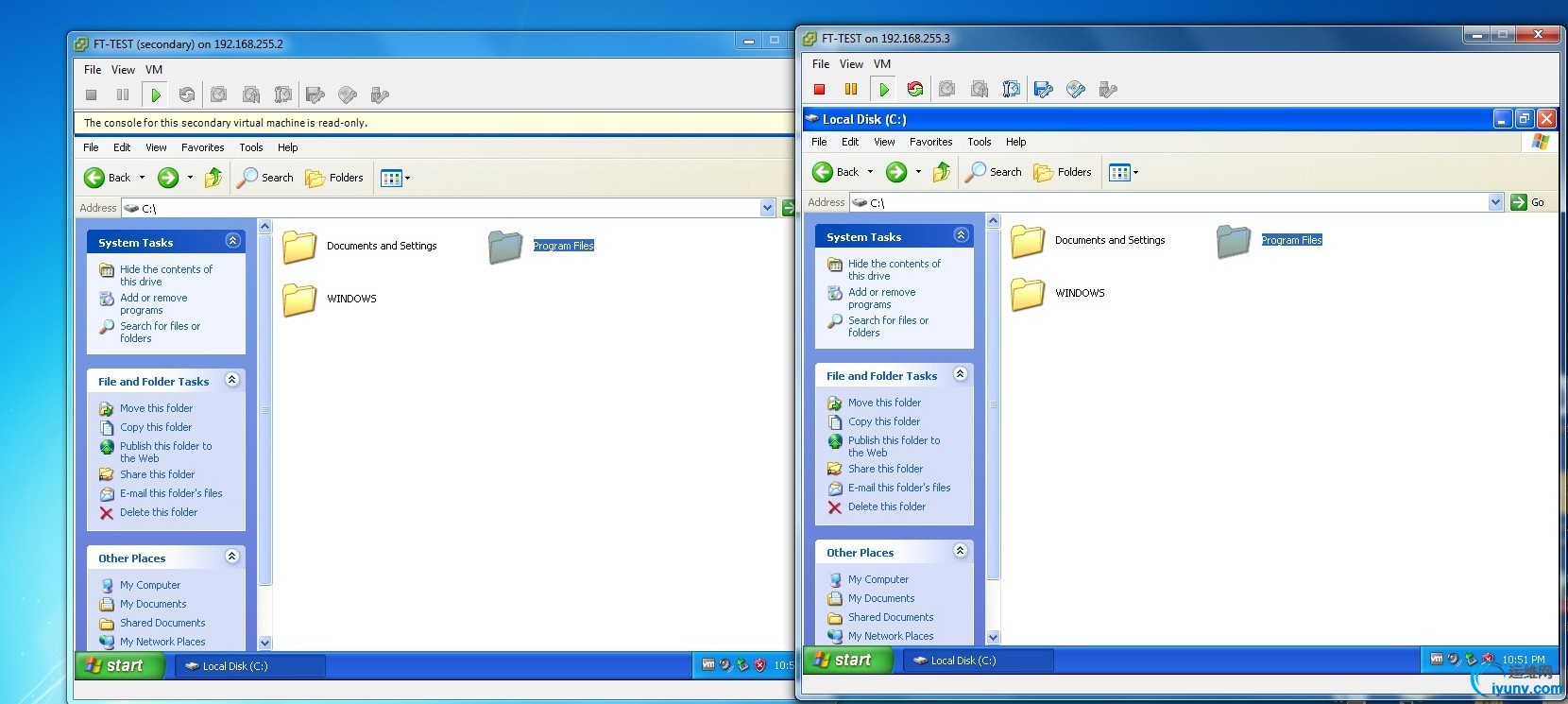
Task: Open Edit menu in secondary console Explorer
Action: pos(122,147)
